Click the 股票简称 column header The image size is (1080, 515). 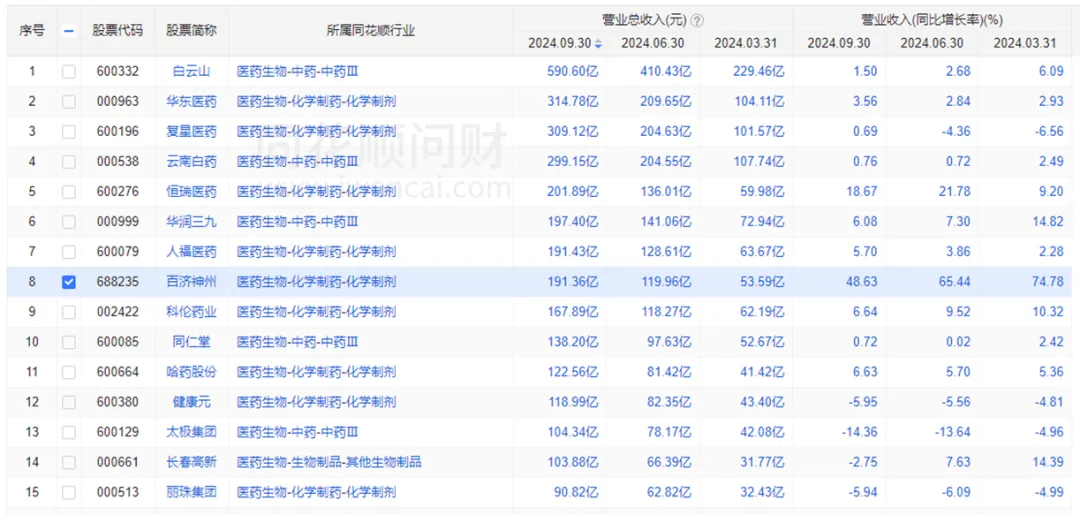191,31
